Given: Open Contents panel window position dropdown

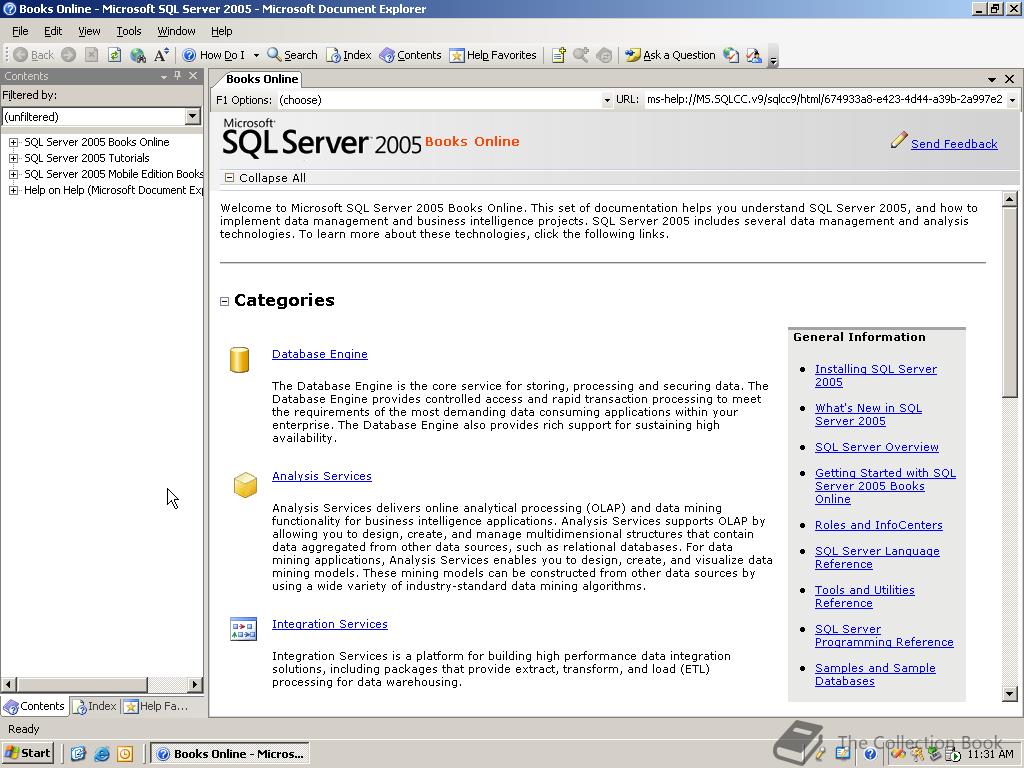Looking at the screenshot, I should [163, 76].
